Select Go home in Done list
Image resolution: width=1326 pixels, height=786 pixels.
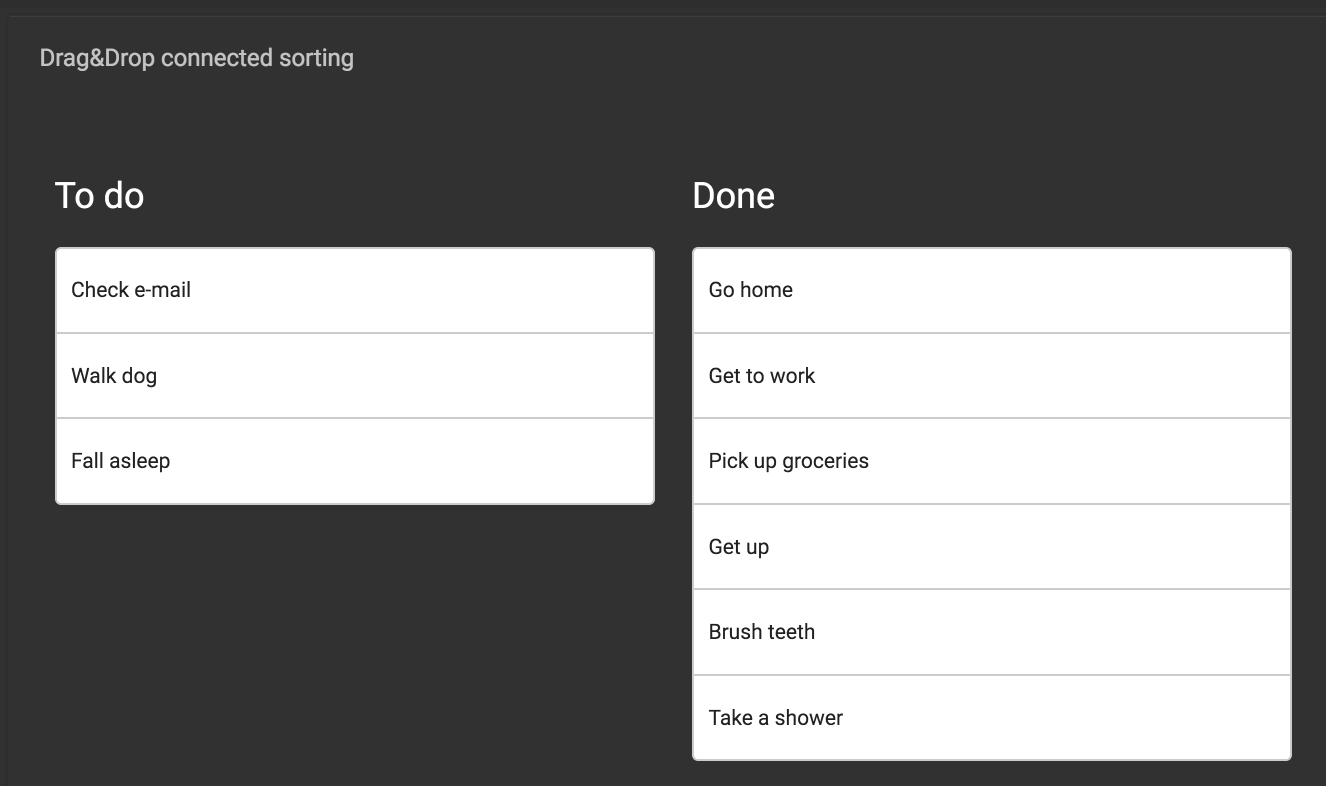click(992, 290)
